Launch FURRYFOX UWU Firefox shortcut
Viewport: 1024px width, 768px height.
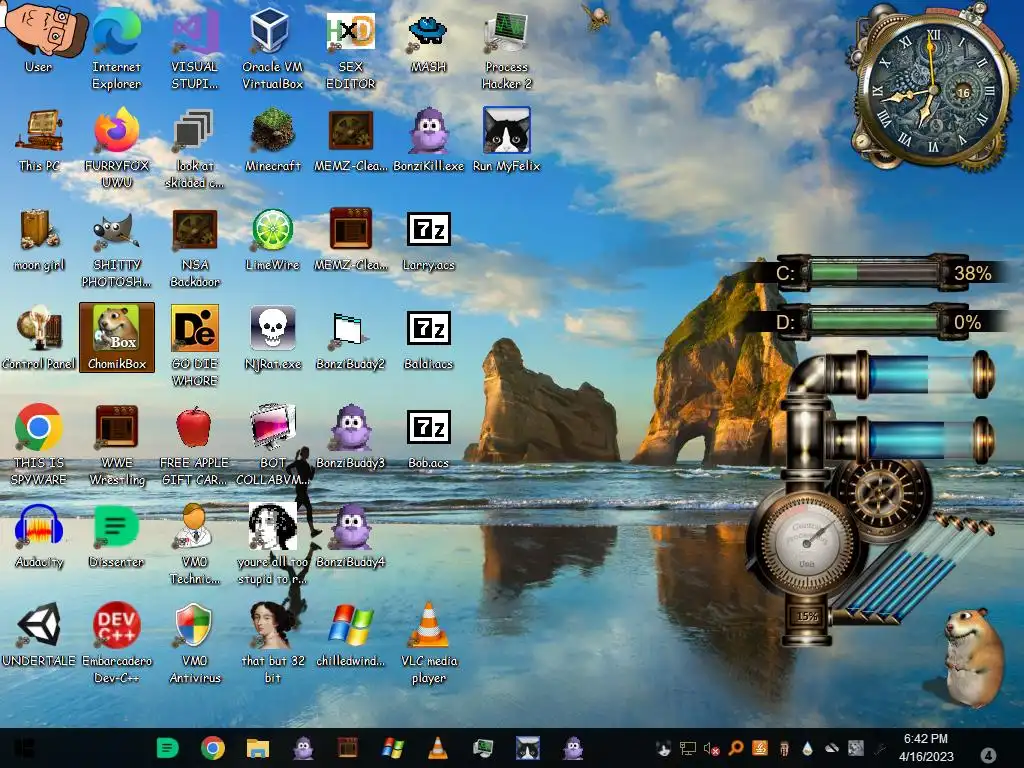coord(116,148)
